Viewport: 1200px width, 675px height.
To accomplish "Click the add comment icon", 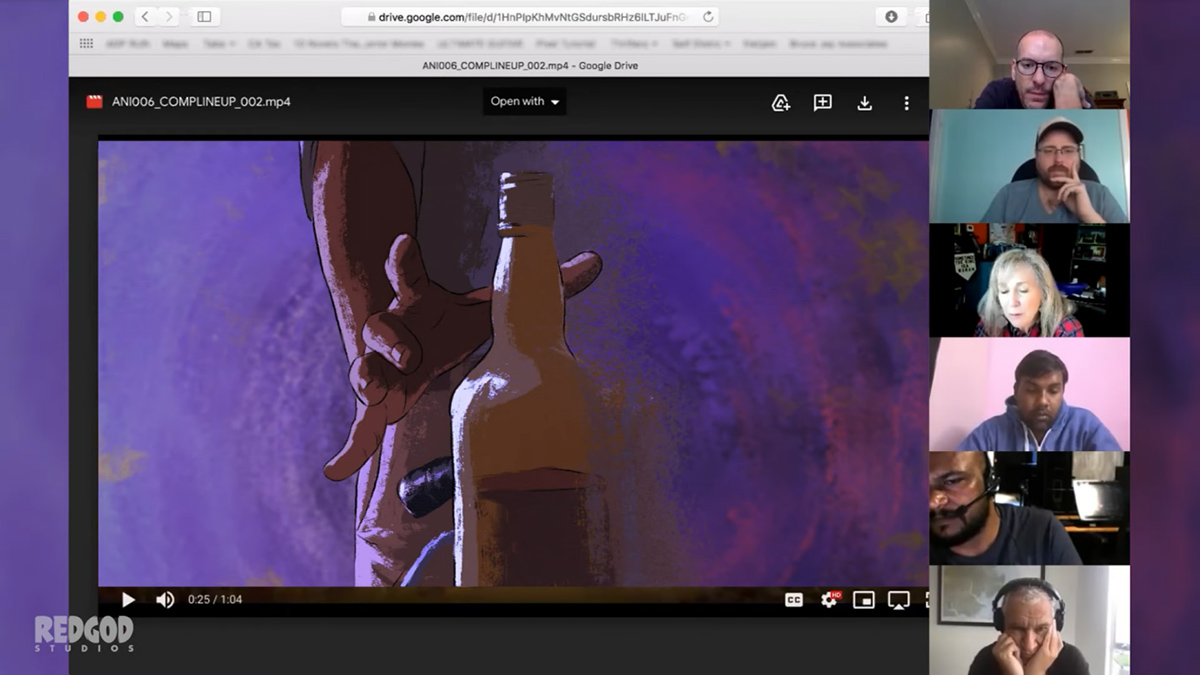I will pos(823,102).
